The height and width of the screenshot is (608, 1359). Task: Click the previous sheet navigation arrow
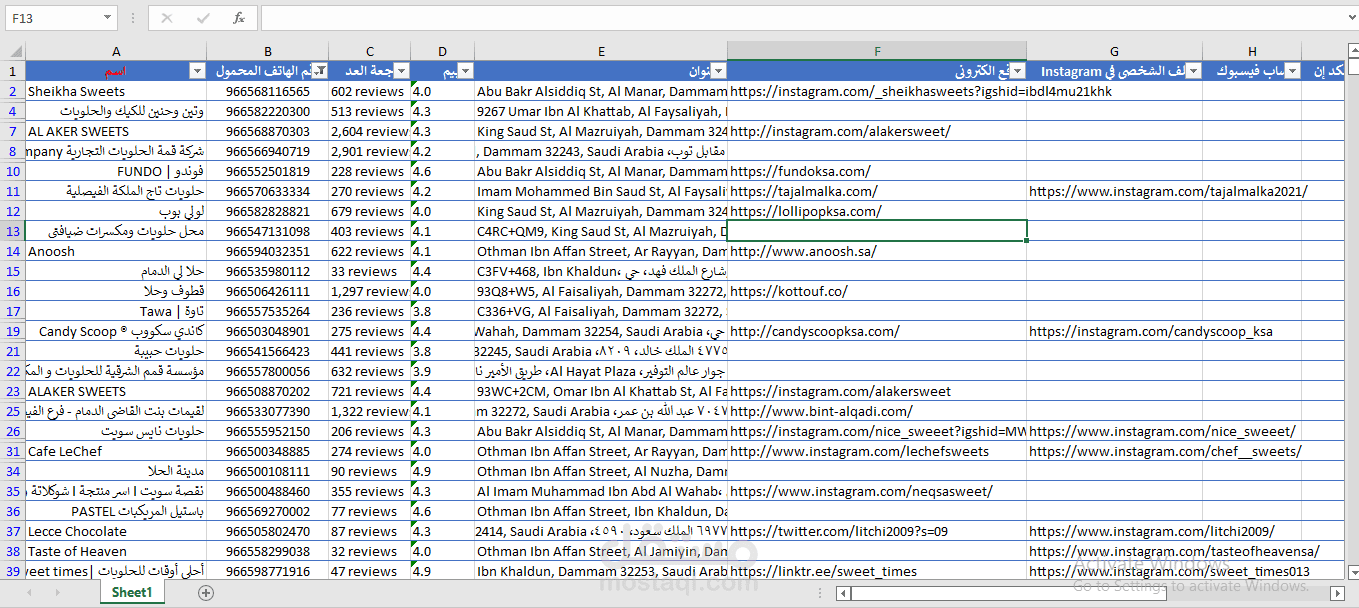(30, 593)
